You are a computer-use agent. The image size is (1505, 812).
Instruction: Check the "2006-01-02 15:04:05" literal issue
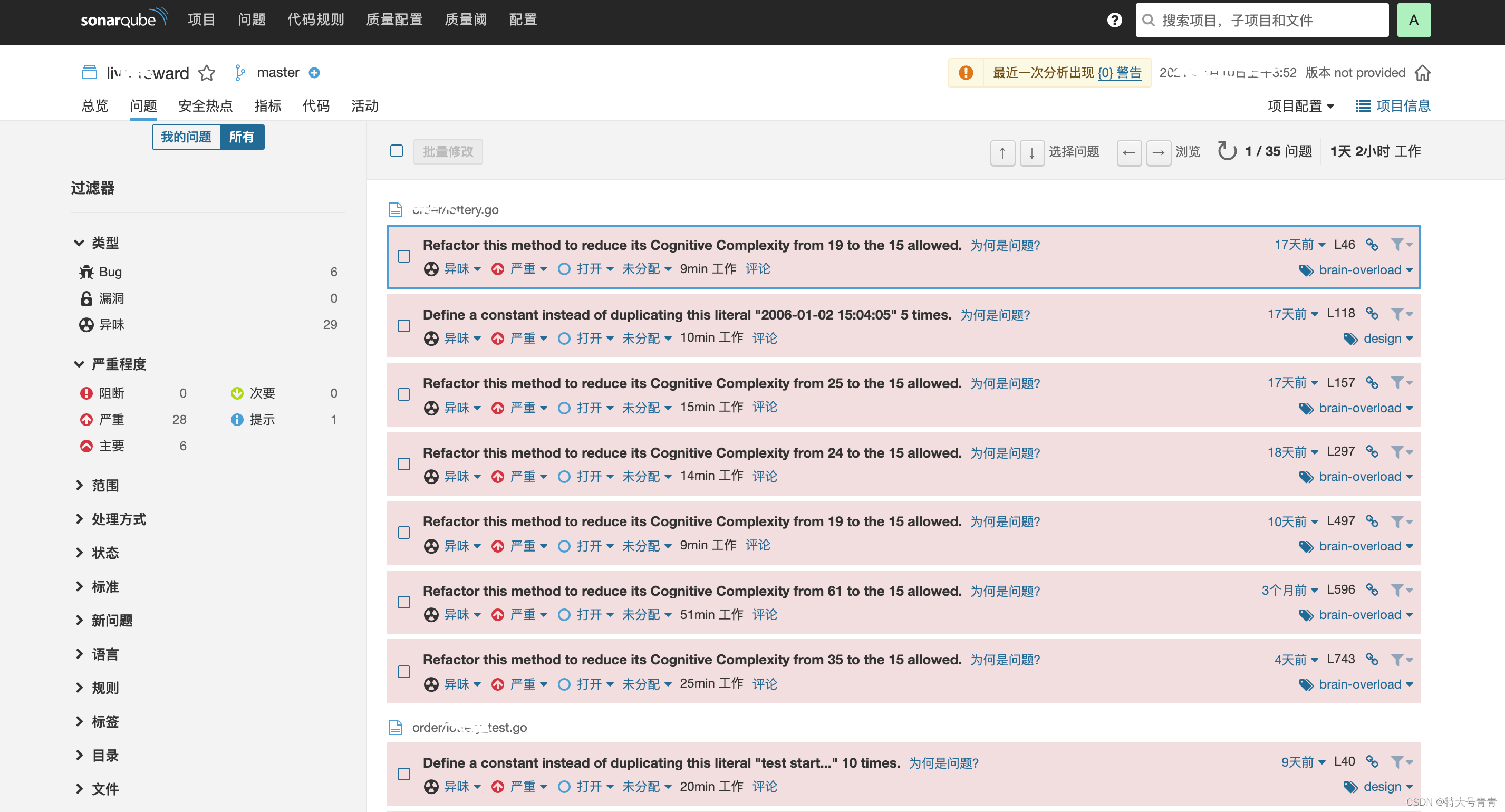[404, 326]
